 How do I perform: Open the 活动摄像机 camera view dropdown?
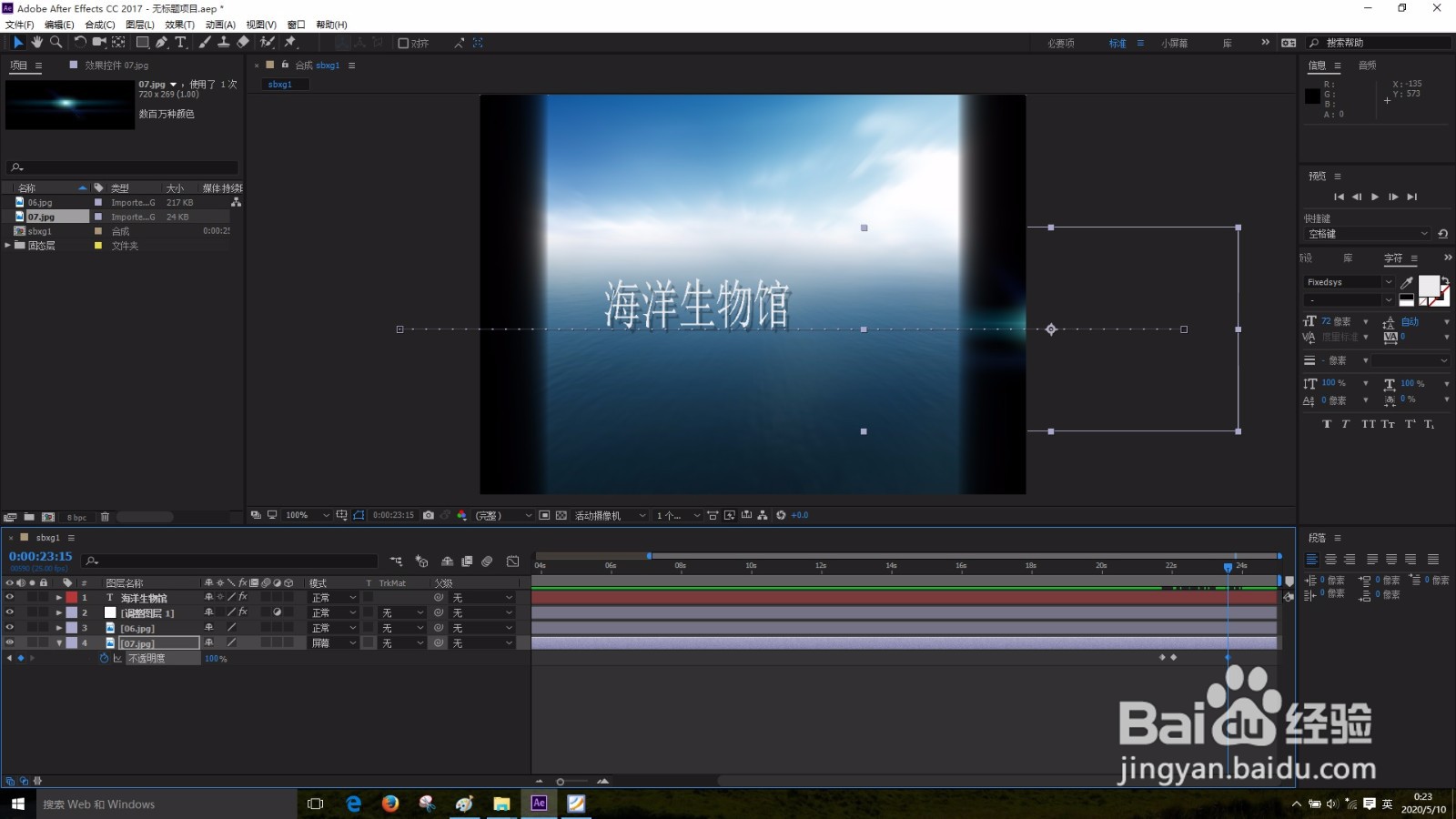[610, 515]
